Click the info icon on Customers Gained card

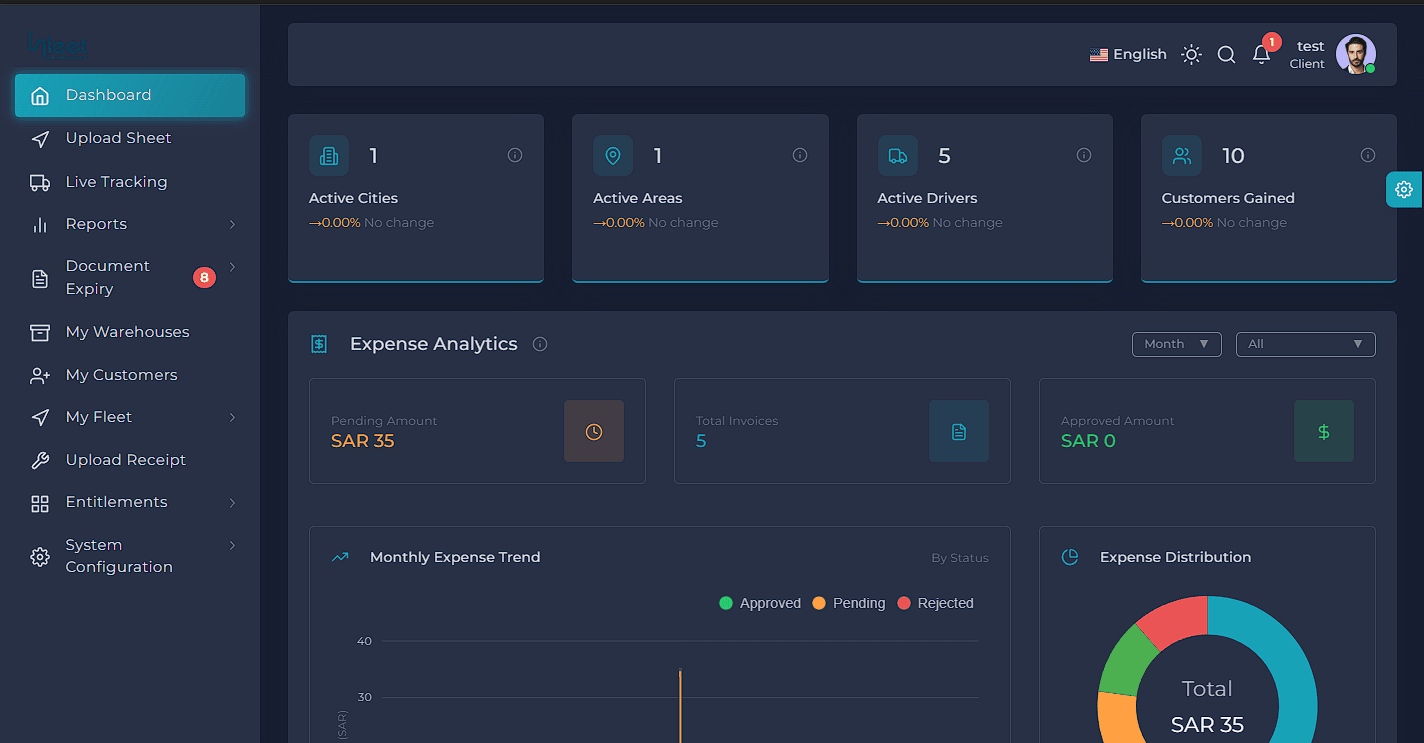click(1368, 155)
